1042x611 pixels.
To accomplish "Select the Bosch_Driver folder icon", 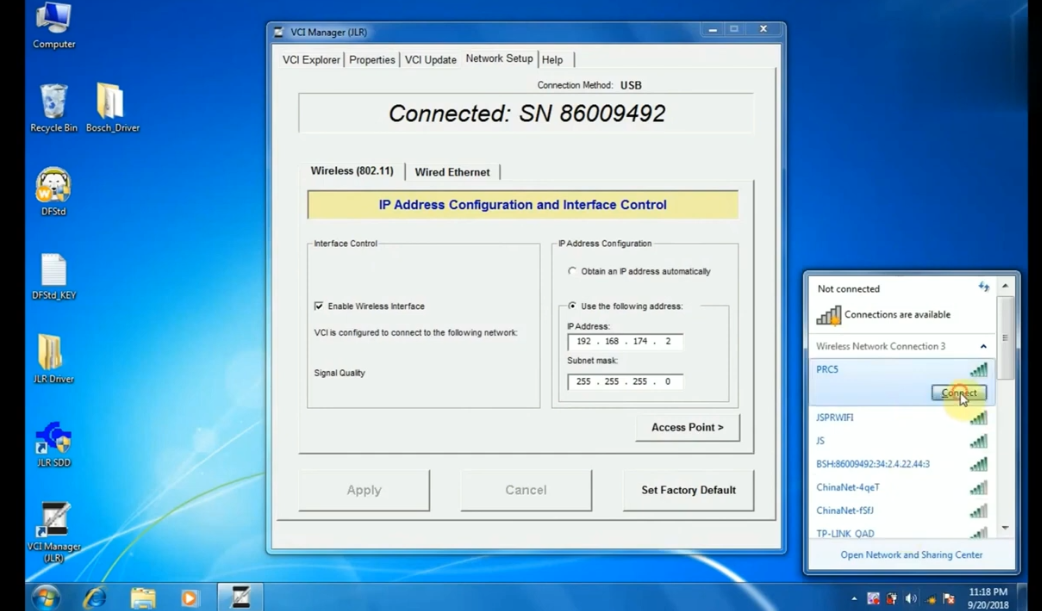I will point(112,108).
